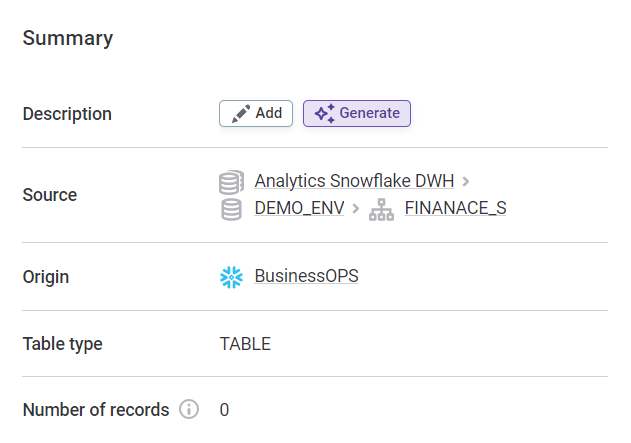
Task: Click the Number of records label
Action: [x=96, y=410]
